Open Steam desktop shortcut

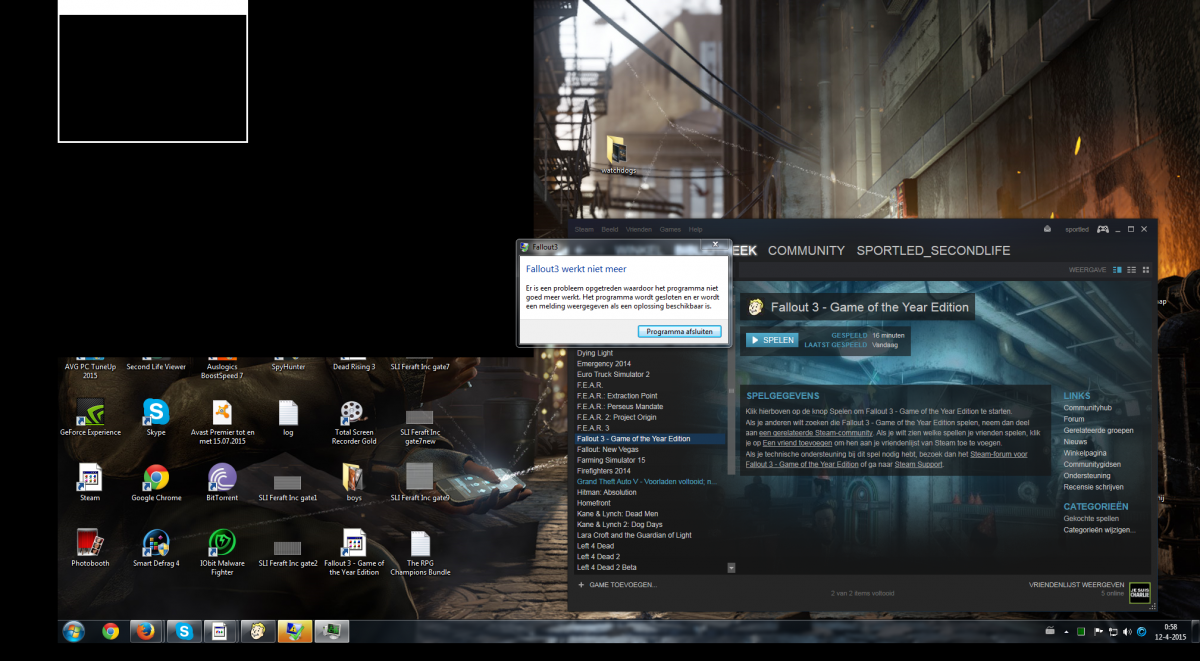point(90,483)
